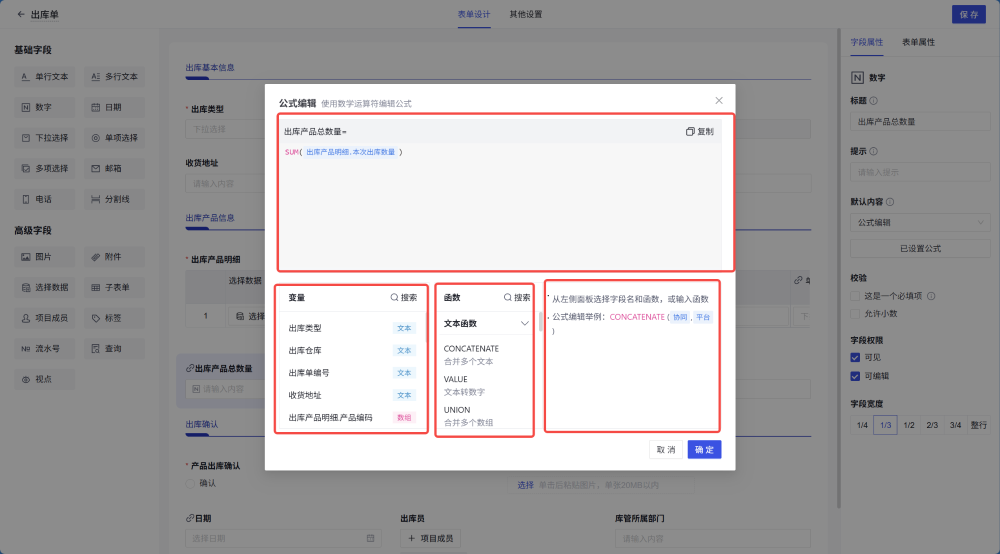Click the search icon in 变量 panel

(395, 298)
